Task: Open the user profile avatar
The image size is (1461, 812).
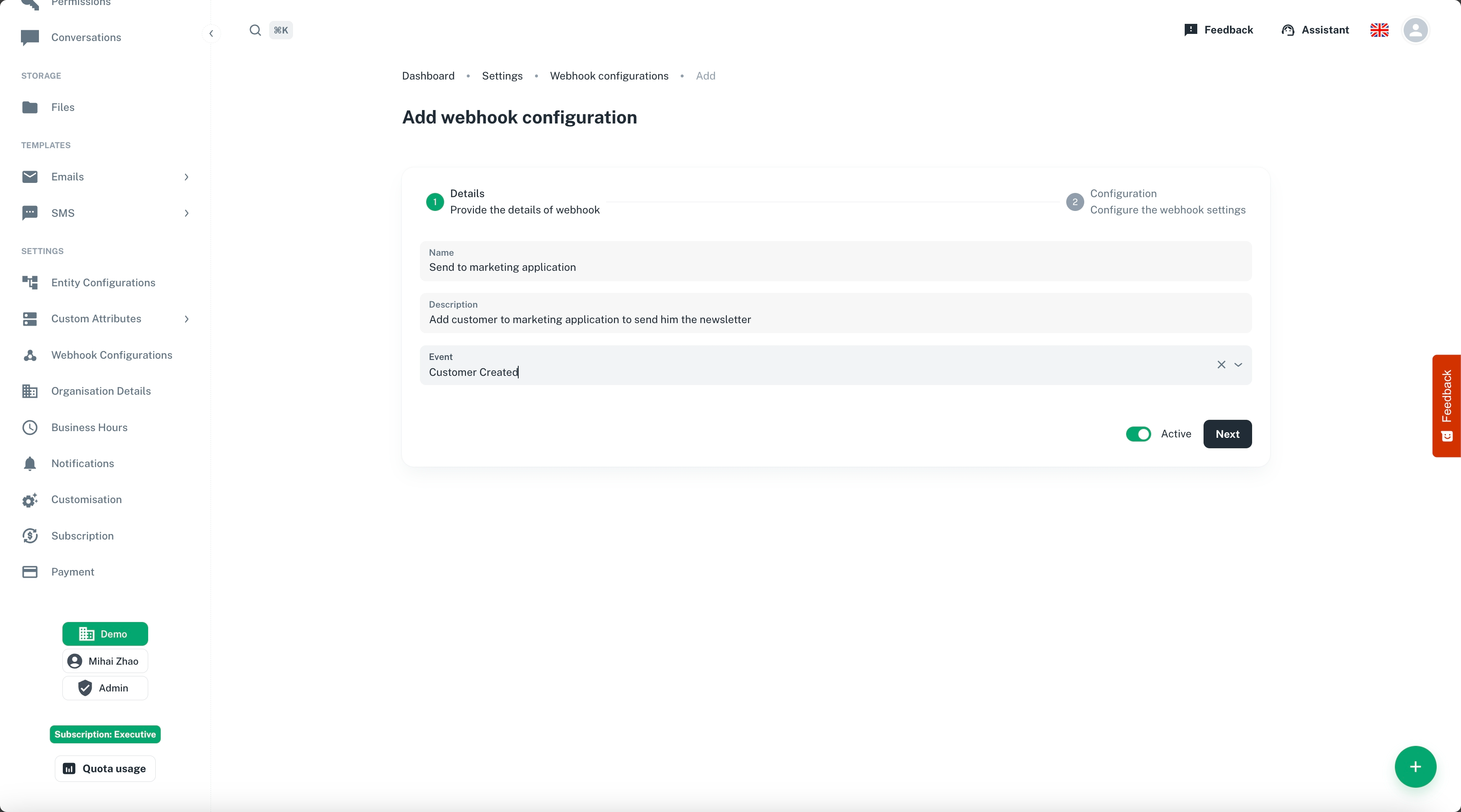Action: coord(1415,30)
